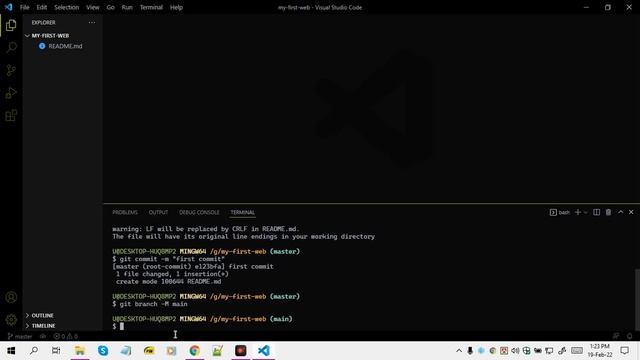Open launch profile dropdown next to plus
The image size is (640, 360).
[x=585, y=212]
